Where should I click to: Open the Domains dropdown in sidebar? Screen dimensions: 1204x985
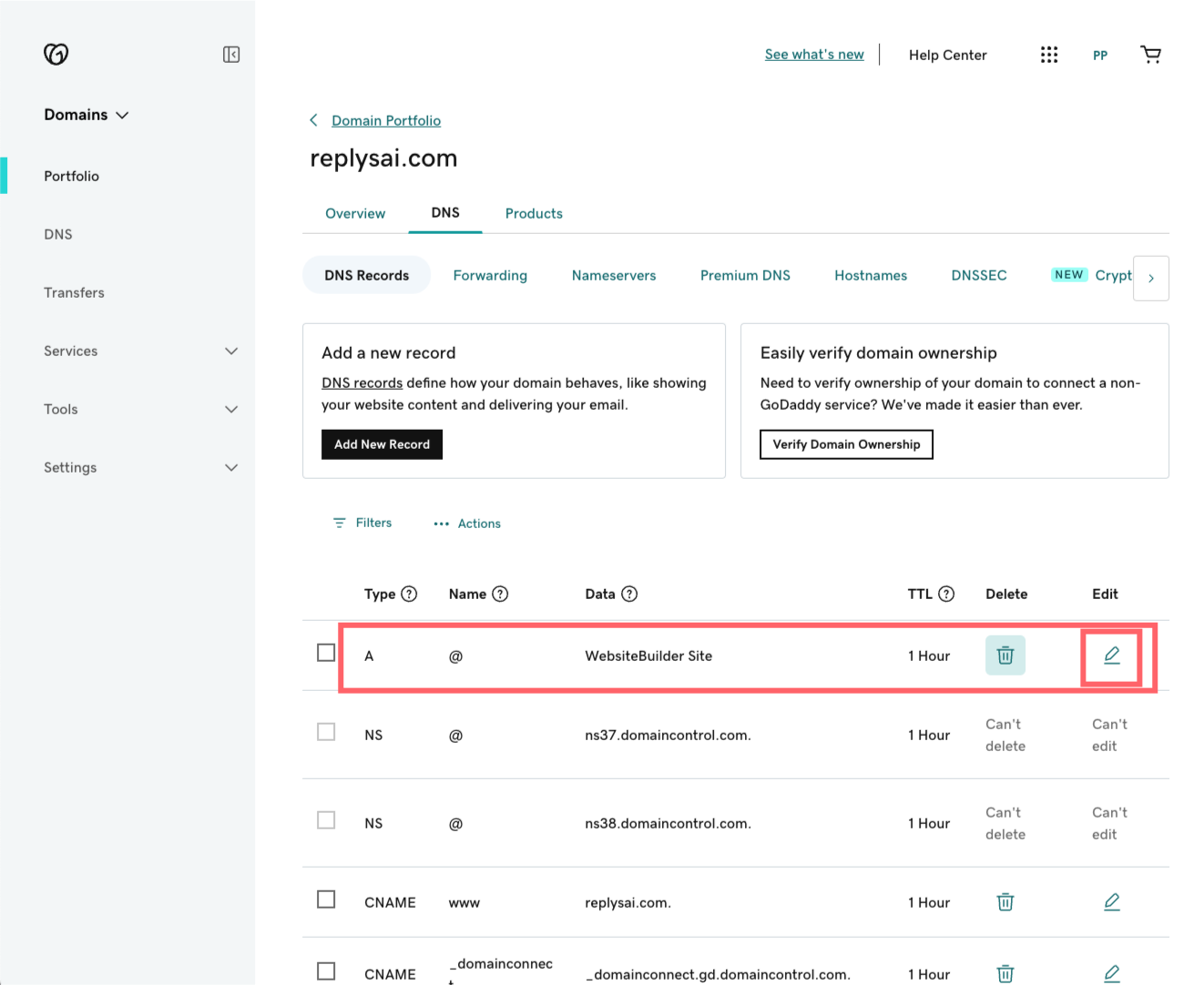(87, 115)
